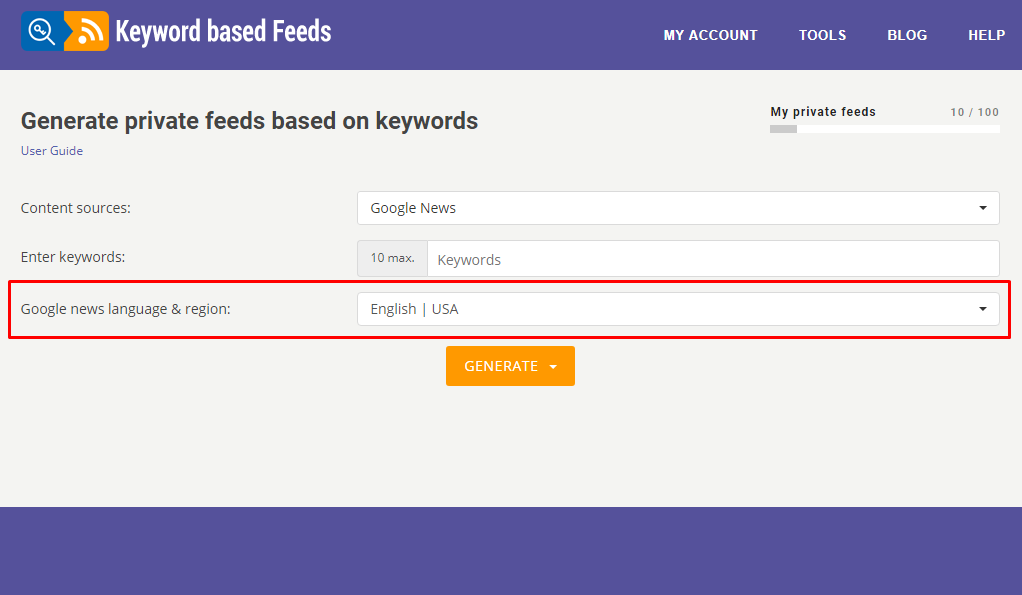The image size is (1022, 595).
Task: Click the Content sources dropdown arrow
Action: pyautogui.click(x=982, y=208)
